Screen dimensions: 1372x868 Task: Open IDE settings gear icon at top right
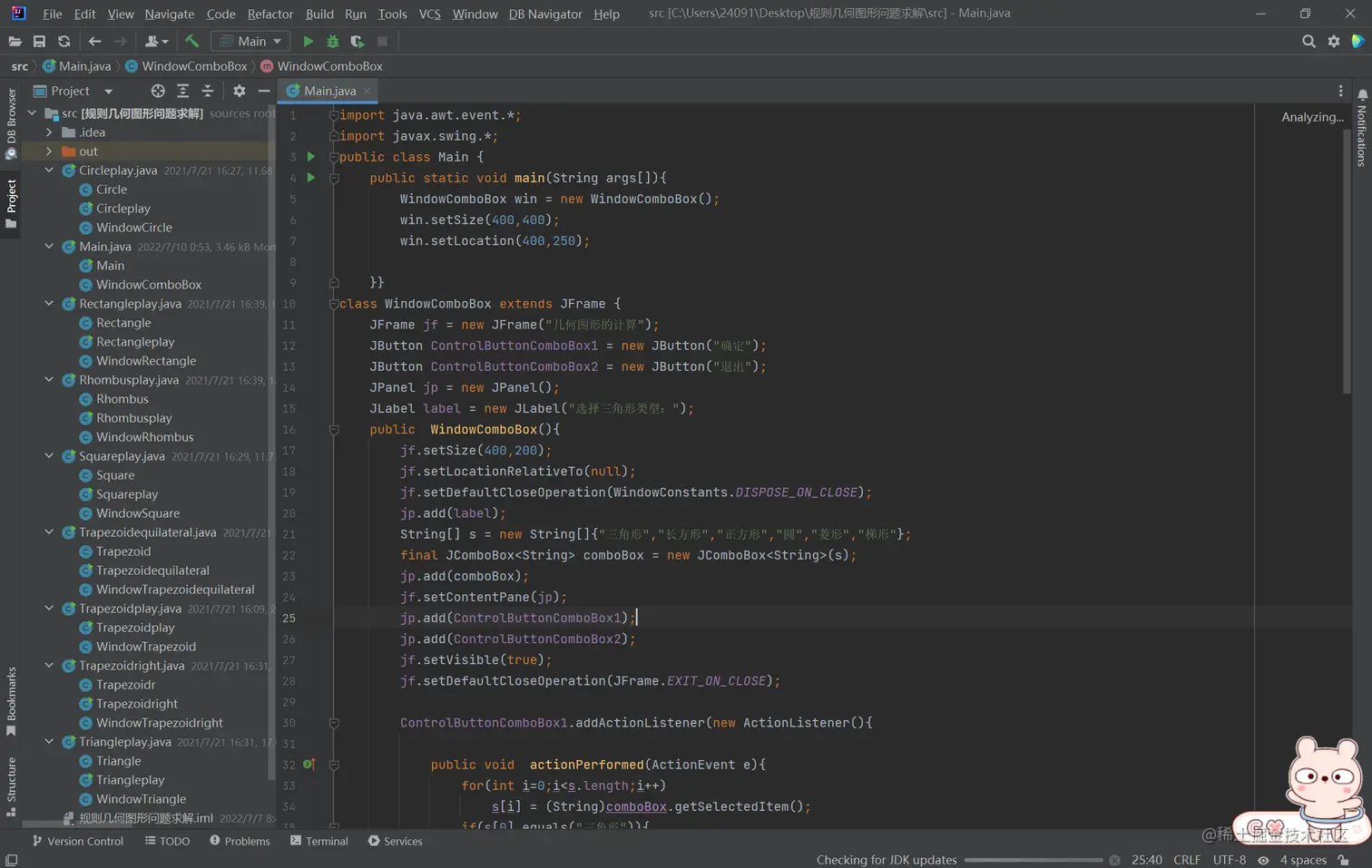click(x=1334, y=41)
